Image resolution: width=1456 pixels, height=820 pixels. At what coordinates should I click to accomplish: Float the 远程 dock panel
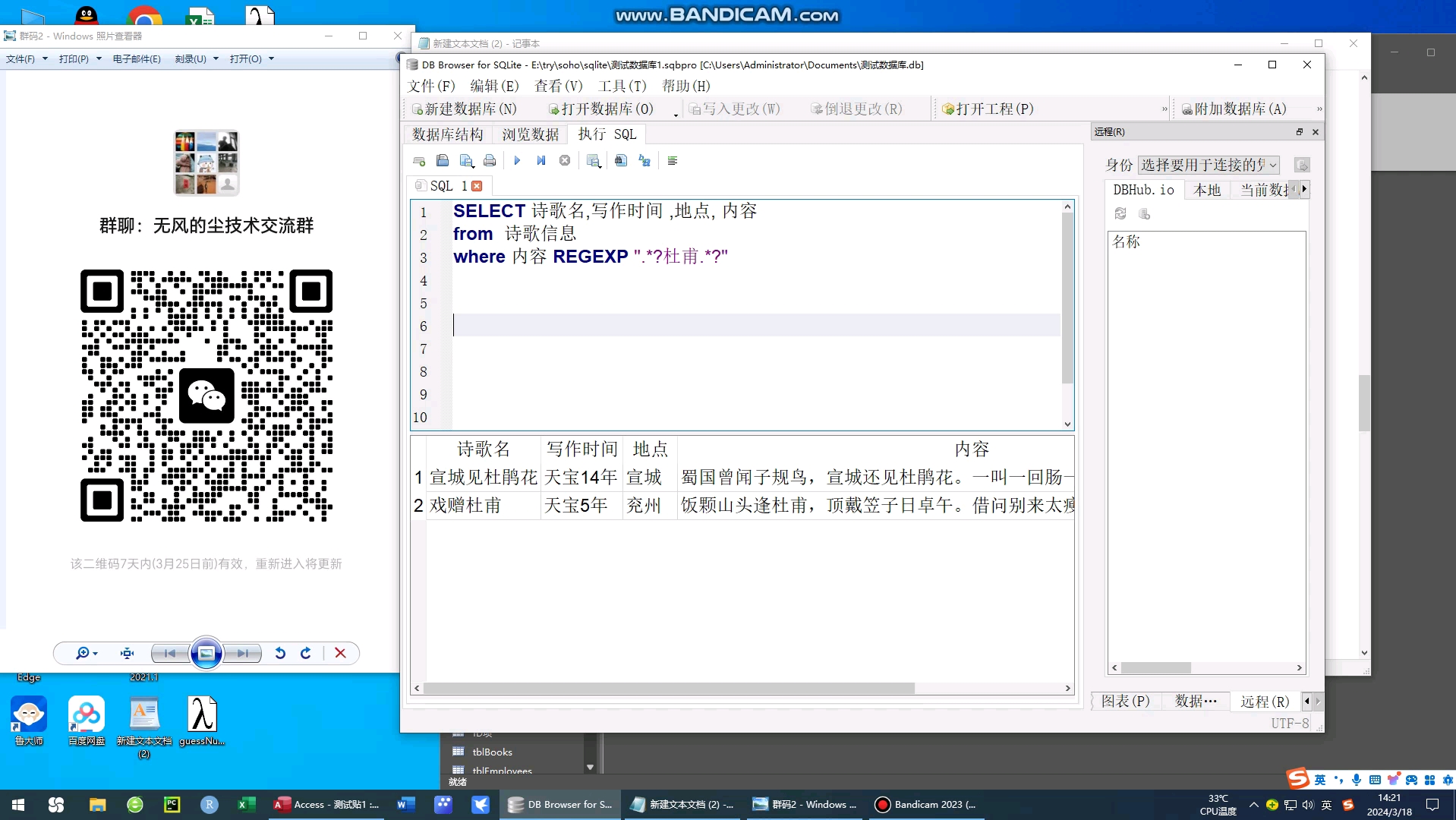click(1300, 132)
